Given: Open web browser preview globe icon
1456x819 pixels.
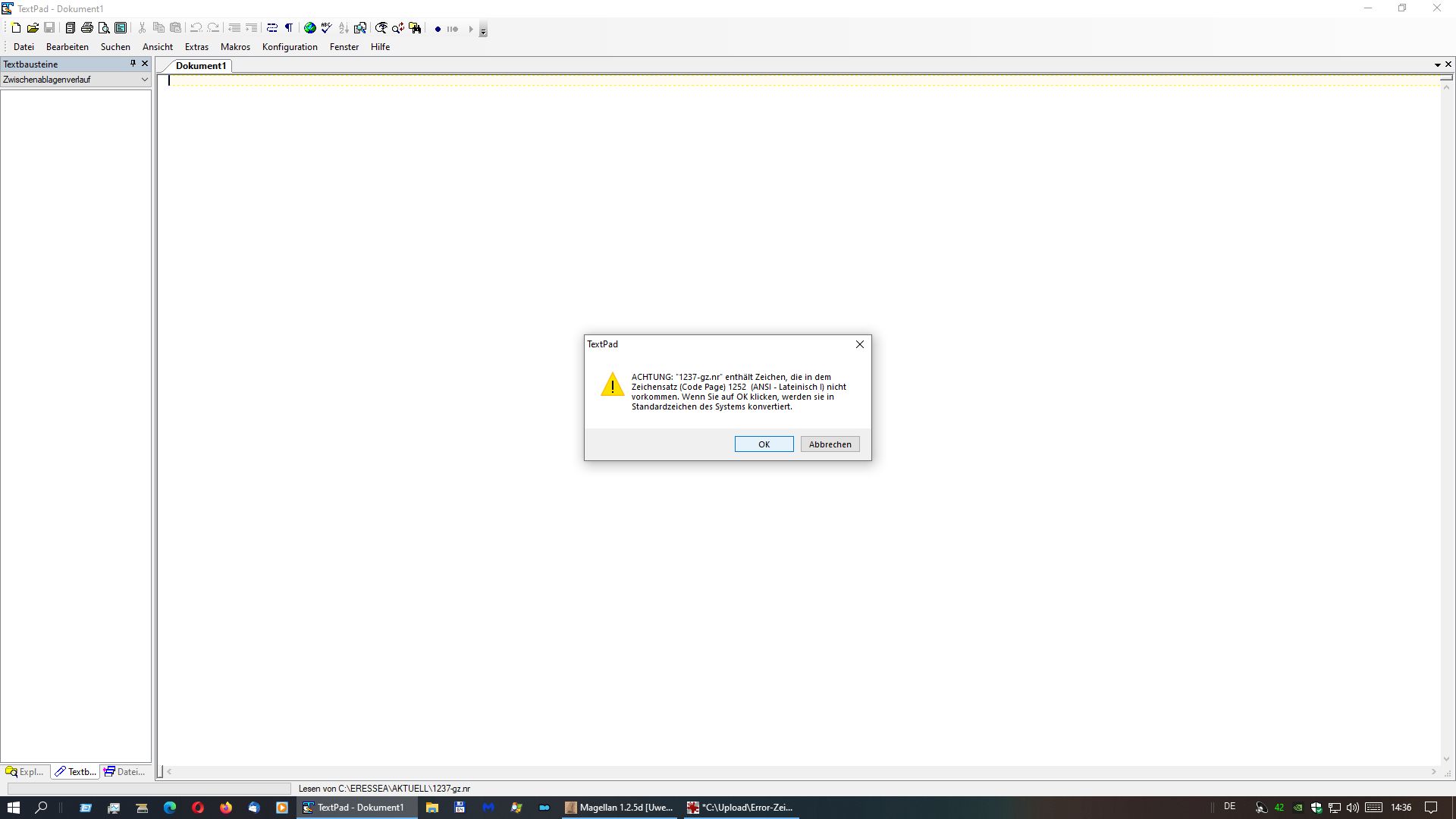Looking at the screenshot, I should (x=309, y=28).
